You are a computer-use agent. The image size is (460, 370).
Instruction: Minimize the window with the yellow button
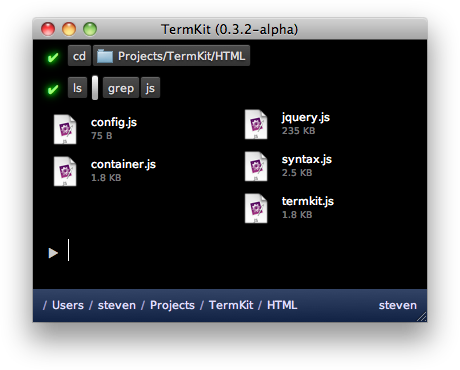pos(69,29)
